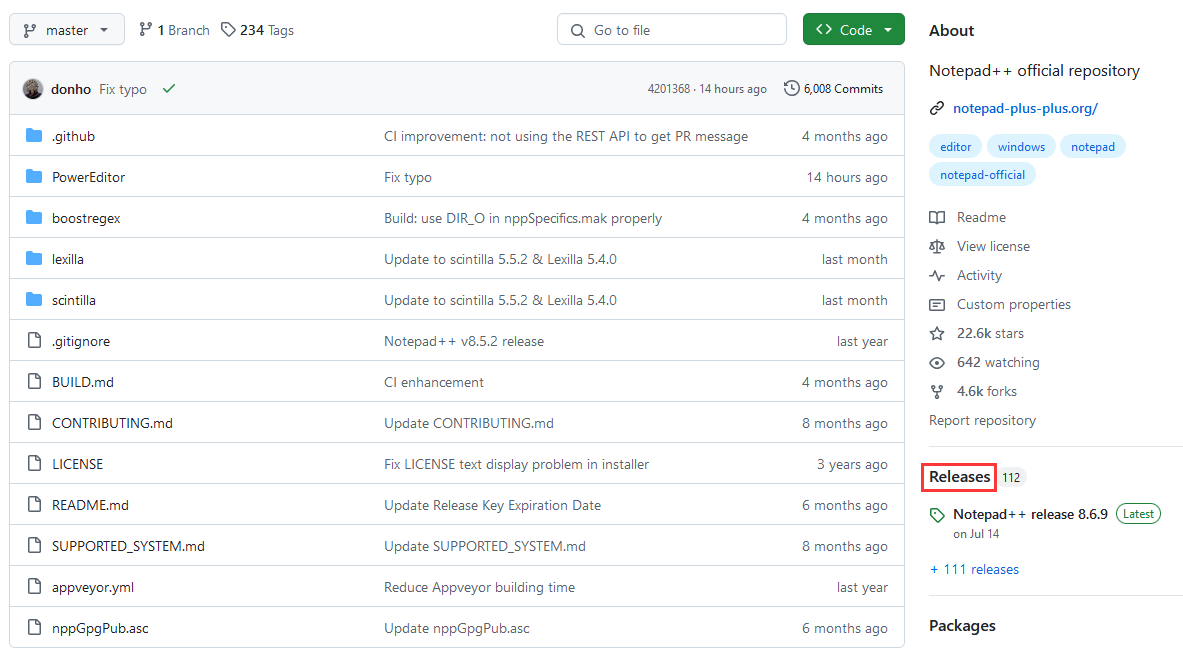Screen dimensions: 1183x652
Task: View the 234 Tags link
Action: click(x=257, y=30)
